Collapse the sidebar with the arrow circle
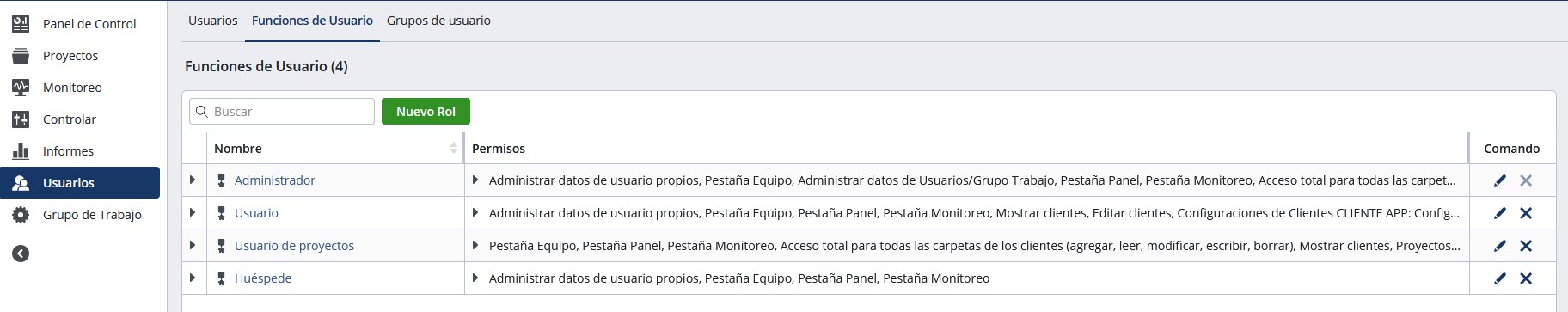 point(21,254)
